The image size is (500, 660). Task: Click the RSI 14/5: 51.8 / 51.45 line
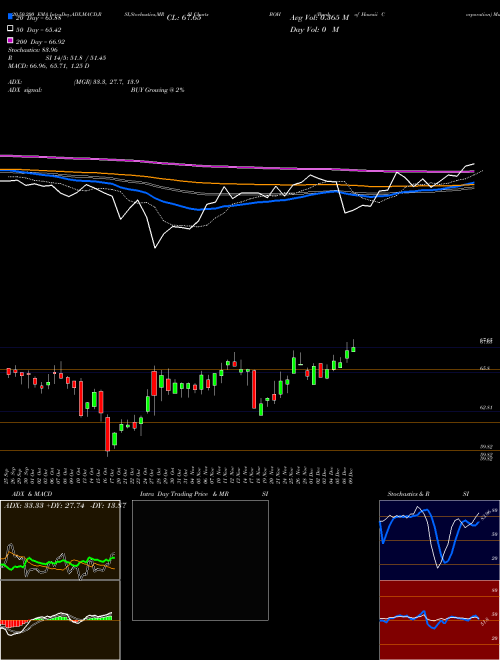[57, 58]
